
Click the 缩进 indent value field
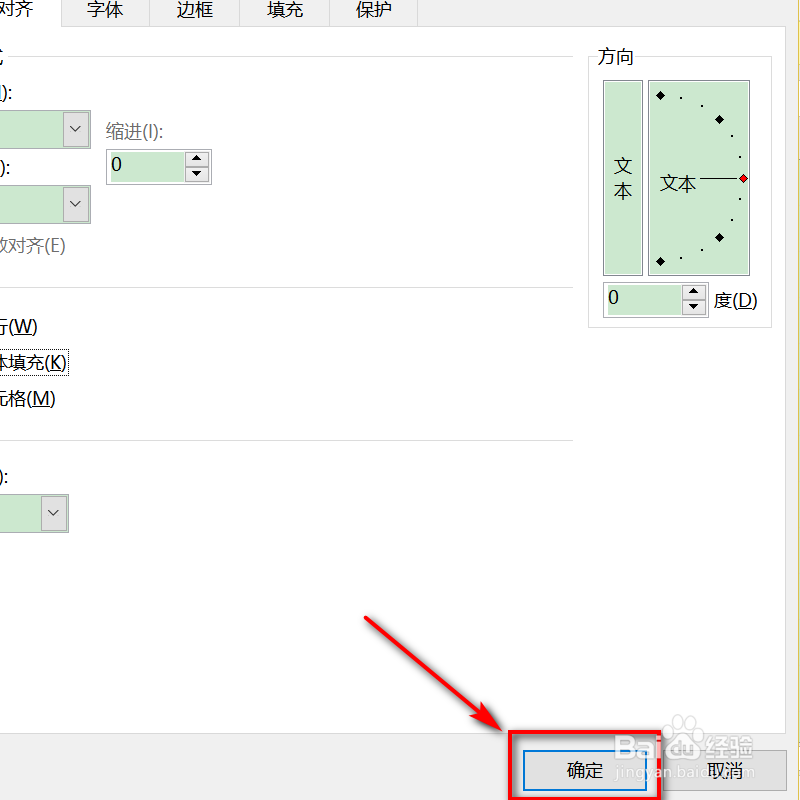[x=146, y=166]
